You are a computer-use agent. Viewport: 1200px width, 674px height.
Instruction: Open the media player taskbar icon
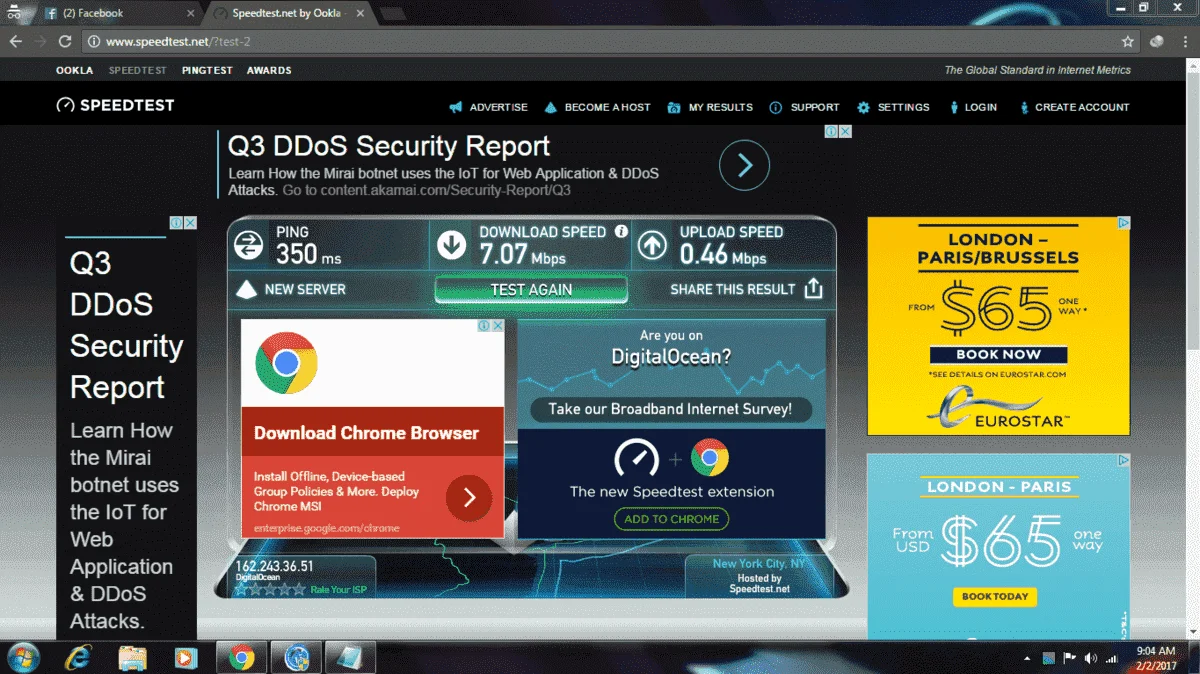[185, 657]
